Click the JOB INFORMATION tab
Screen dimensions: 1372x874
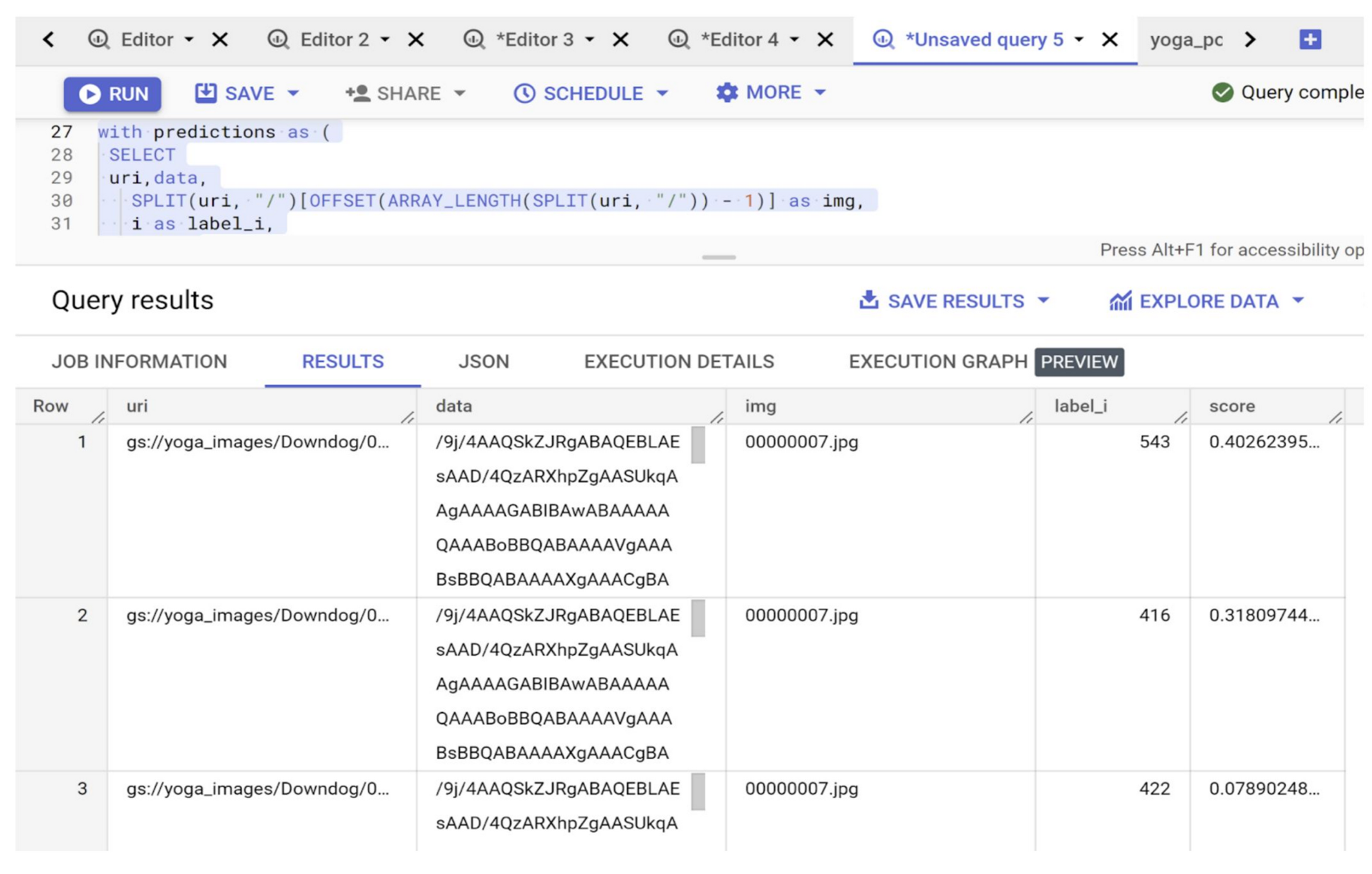pyautogui.click(x=140, y=362)
